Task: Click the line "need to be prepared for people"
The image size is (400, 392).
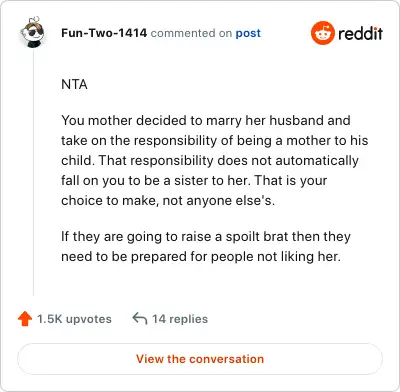Action: pos(201,257)
